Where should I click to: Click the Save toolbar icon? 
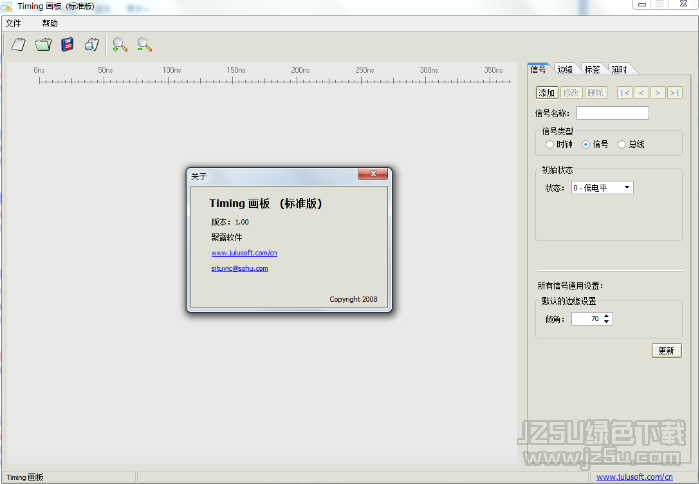(67, 45)
